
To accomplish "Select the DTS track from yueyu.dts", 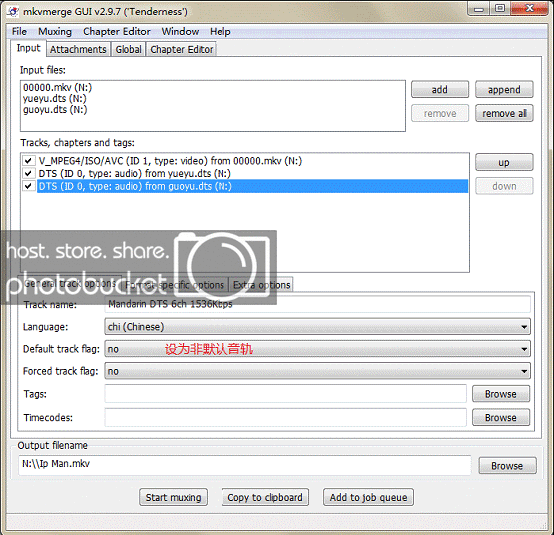I will (x=135, y=174).
